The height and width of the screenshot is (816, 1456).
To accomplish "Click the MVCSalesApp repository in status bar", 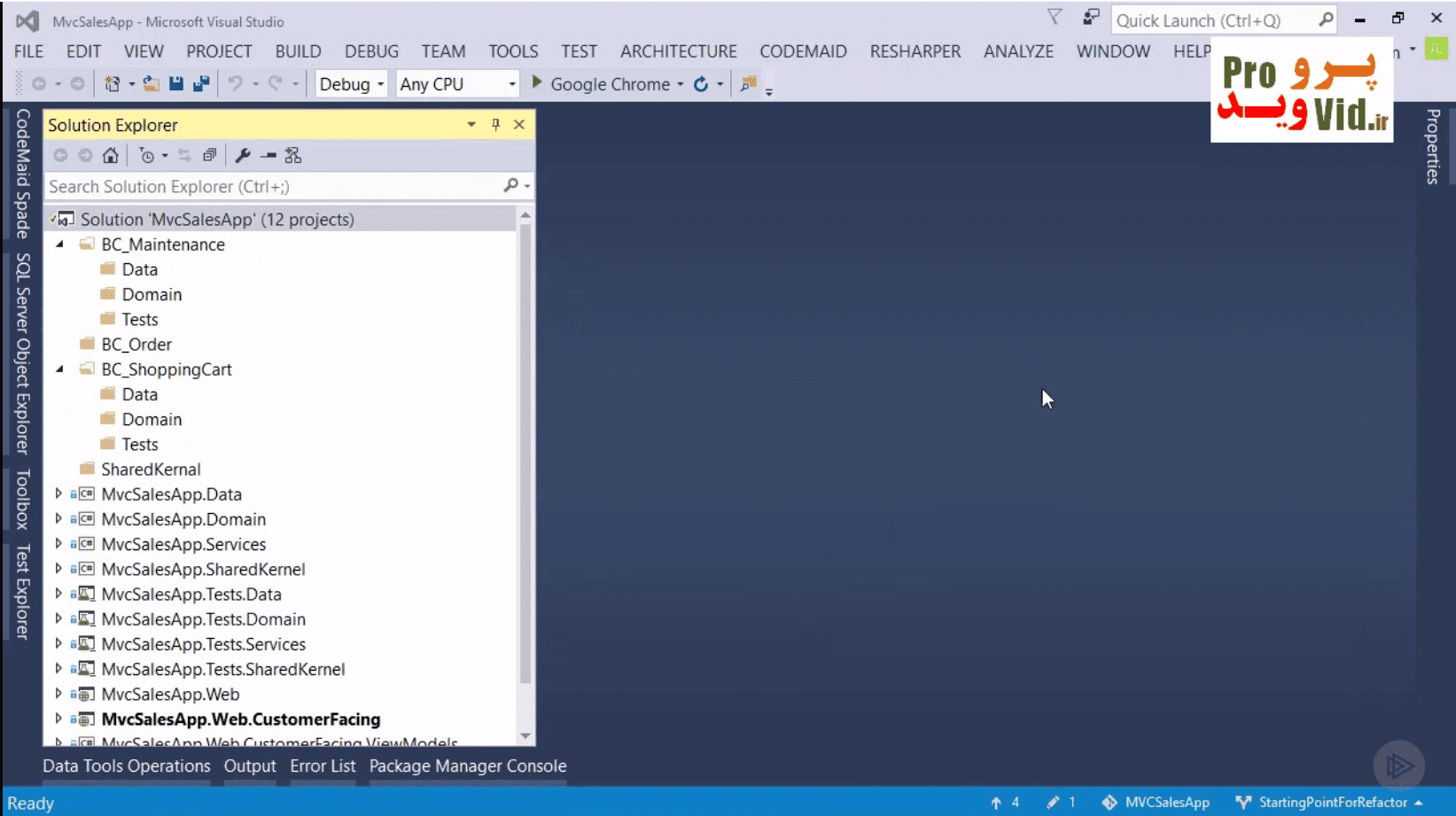I will pyautogui.click(x=1156, y=802).
